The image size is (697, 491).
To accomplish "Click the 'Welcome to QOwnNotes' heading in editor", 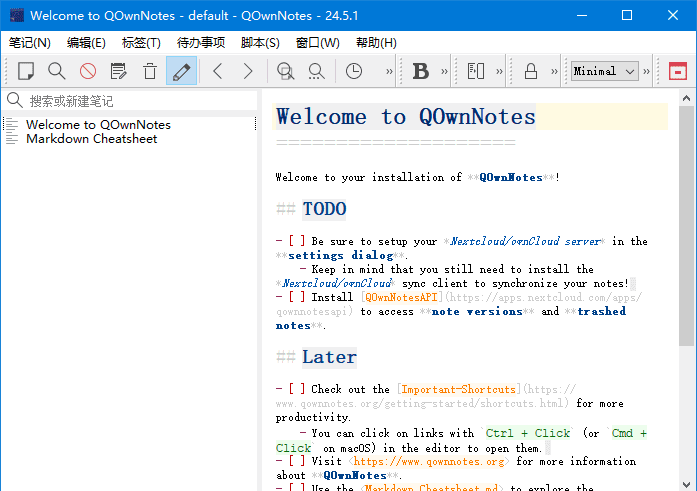I will coord(406,117).
